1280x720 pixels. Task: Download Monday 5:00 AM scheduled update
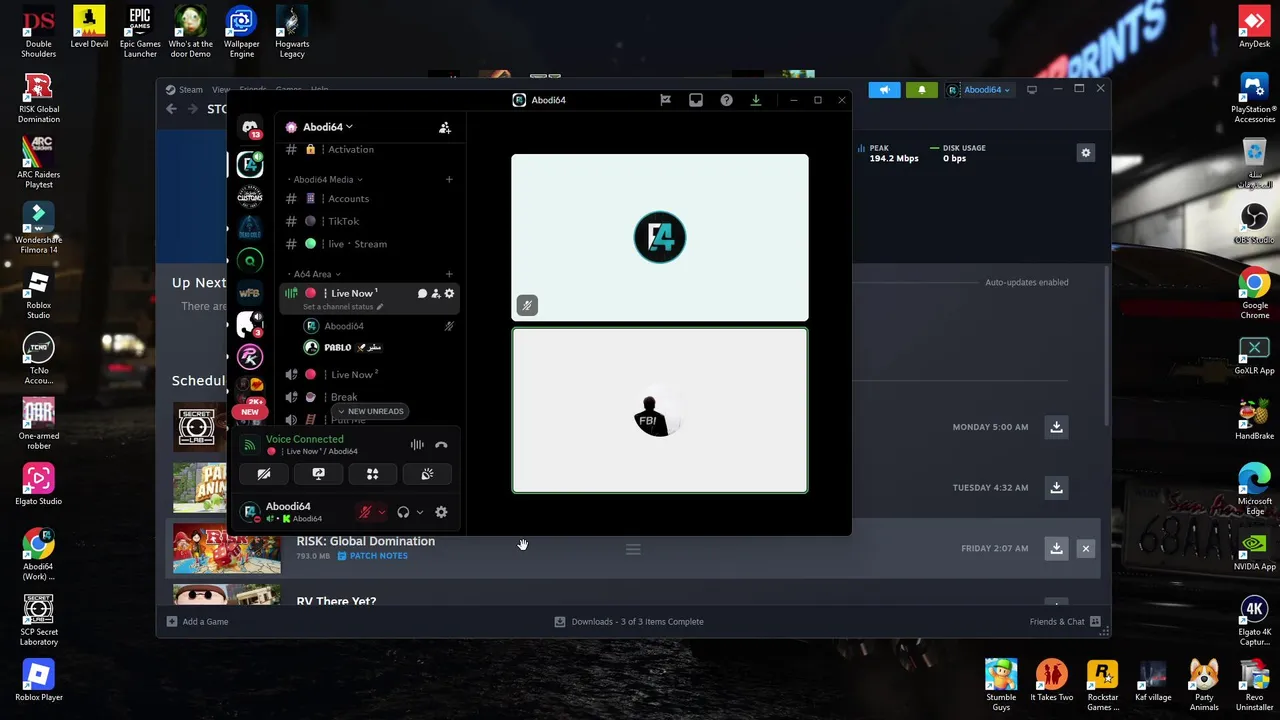(x=1056, y=427)
